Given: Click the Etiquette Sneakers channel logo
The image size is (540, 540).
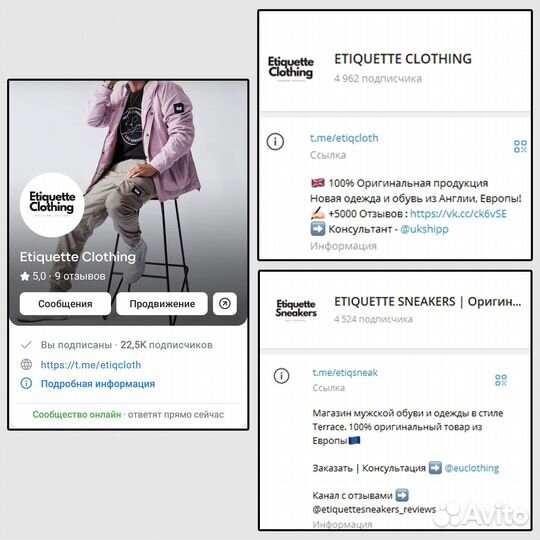Looking at the screenshot, I should (x=296, y=309).
